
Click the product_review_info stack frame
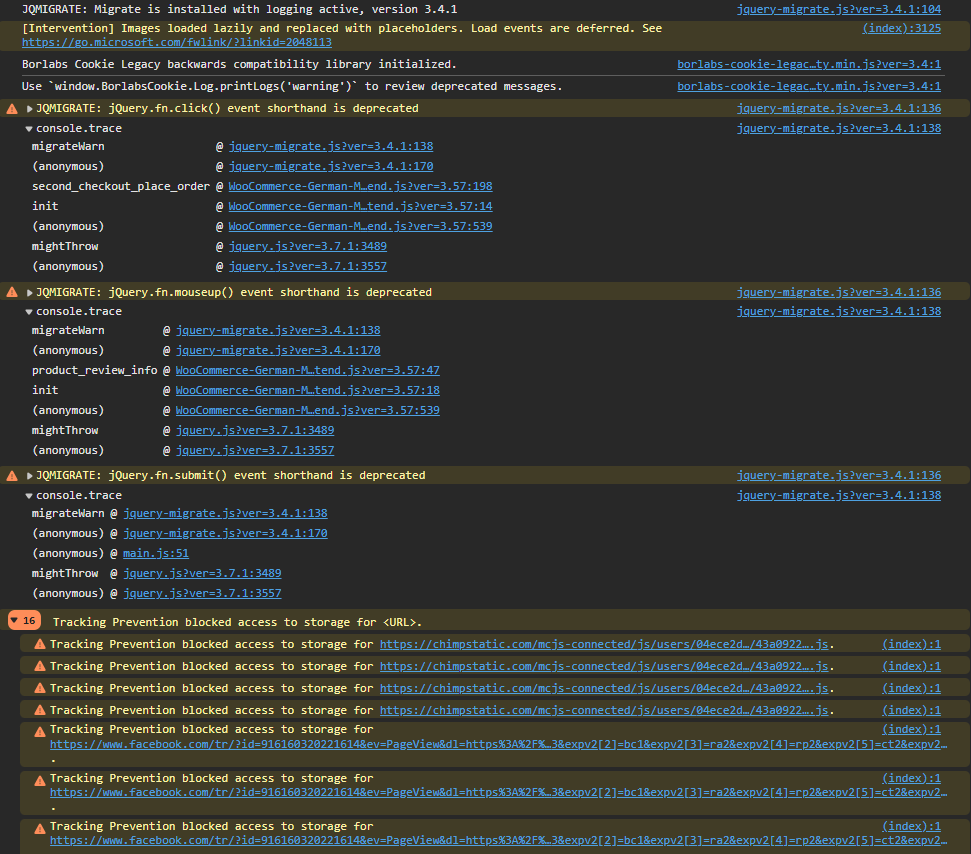94,370
